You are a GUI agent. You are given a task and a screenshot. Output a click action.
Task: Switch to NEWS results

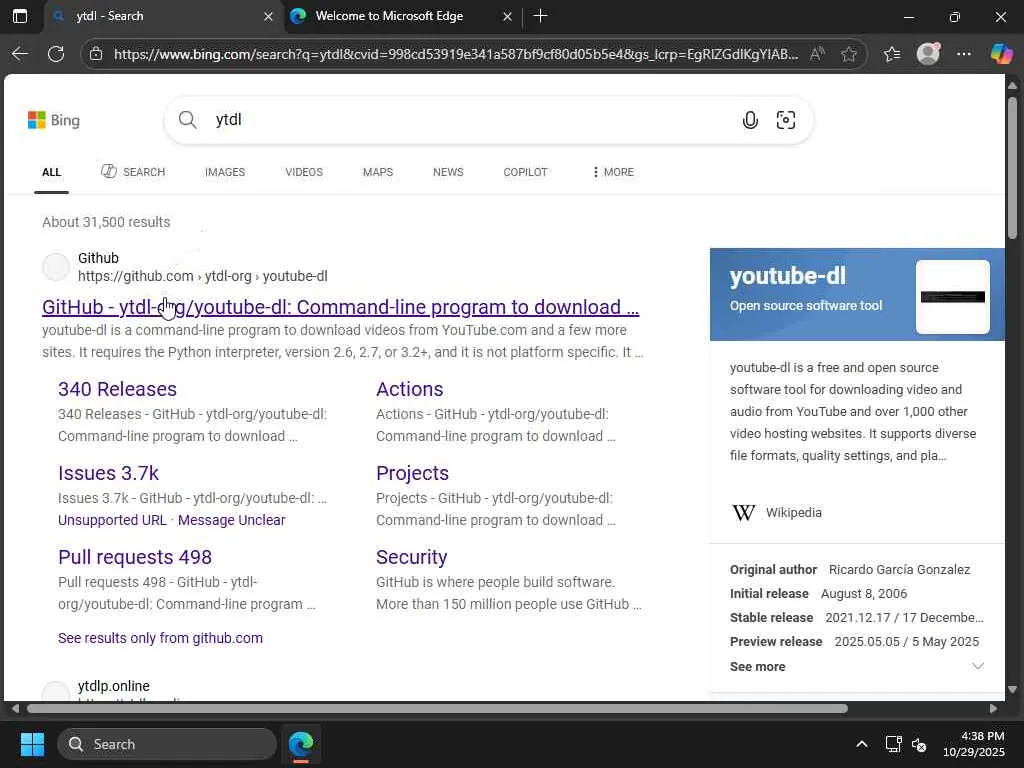(448, 172)
